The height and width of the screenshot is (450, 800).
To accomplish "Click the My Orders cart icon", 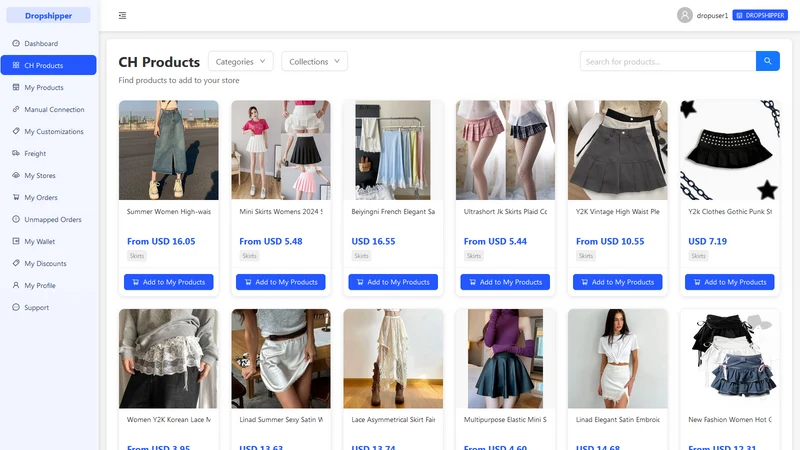I will [x=16, y=197].
